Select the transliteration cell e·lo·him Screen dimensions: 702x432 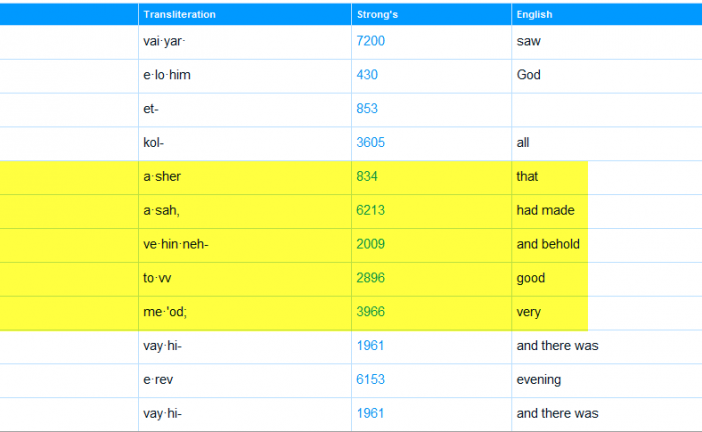[x=167, y=75]
